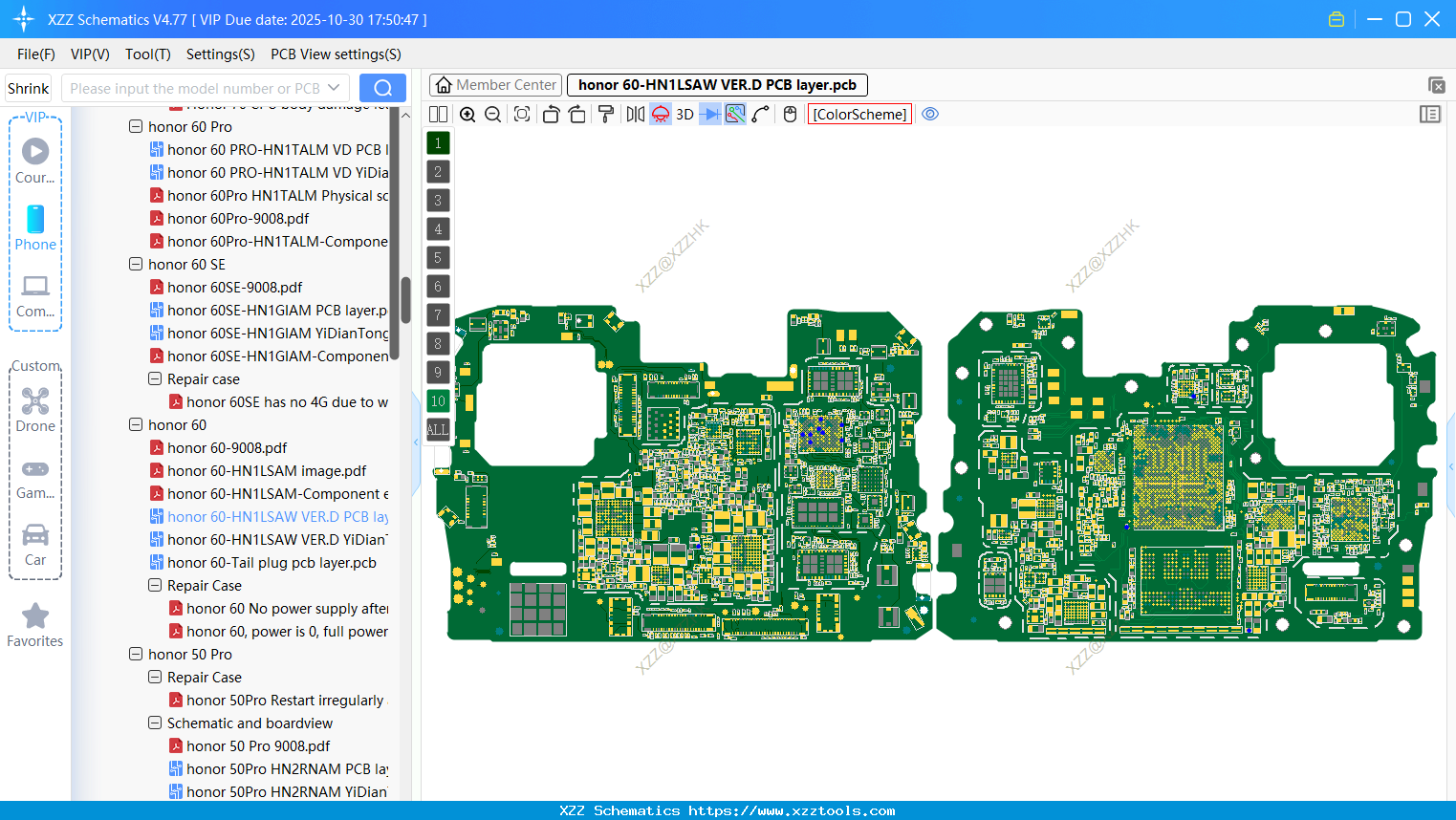
Task: Toggle the blue eye visibility icon
Action: [930, 114]
